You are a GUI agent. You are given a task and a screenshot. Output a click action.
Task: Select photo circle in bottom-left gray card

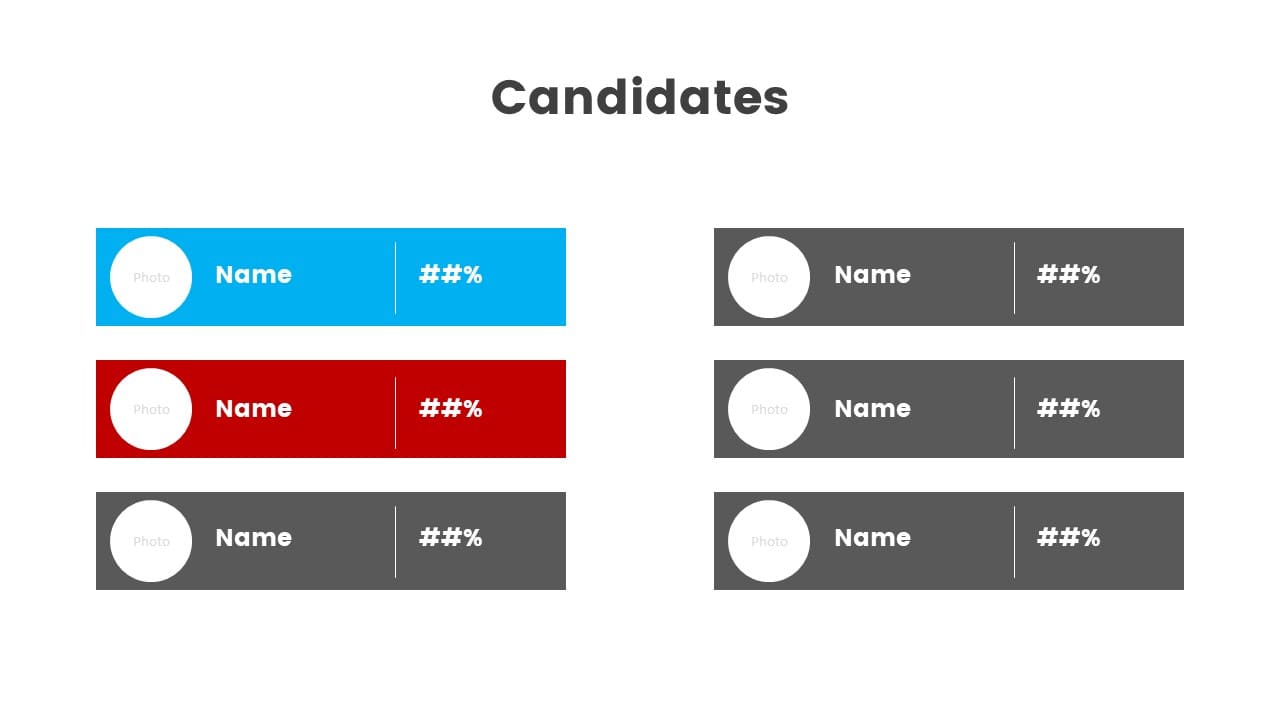[151, 541]
